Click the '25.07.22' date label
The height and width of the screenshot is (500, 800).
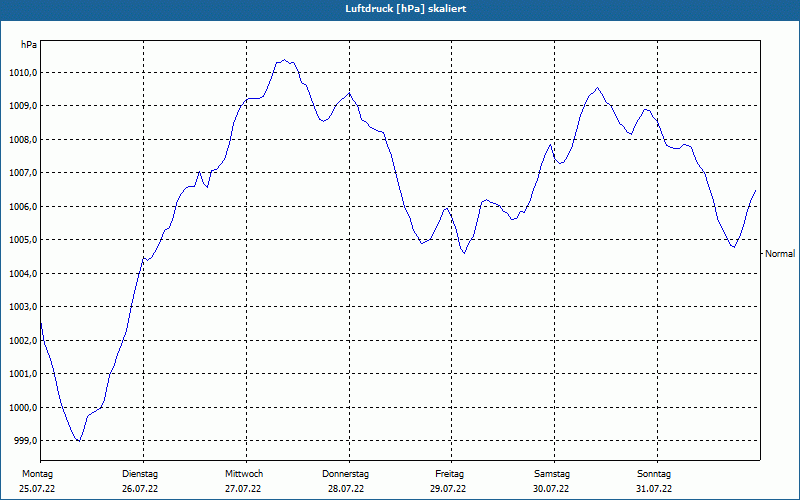[x=37, y=489]
